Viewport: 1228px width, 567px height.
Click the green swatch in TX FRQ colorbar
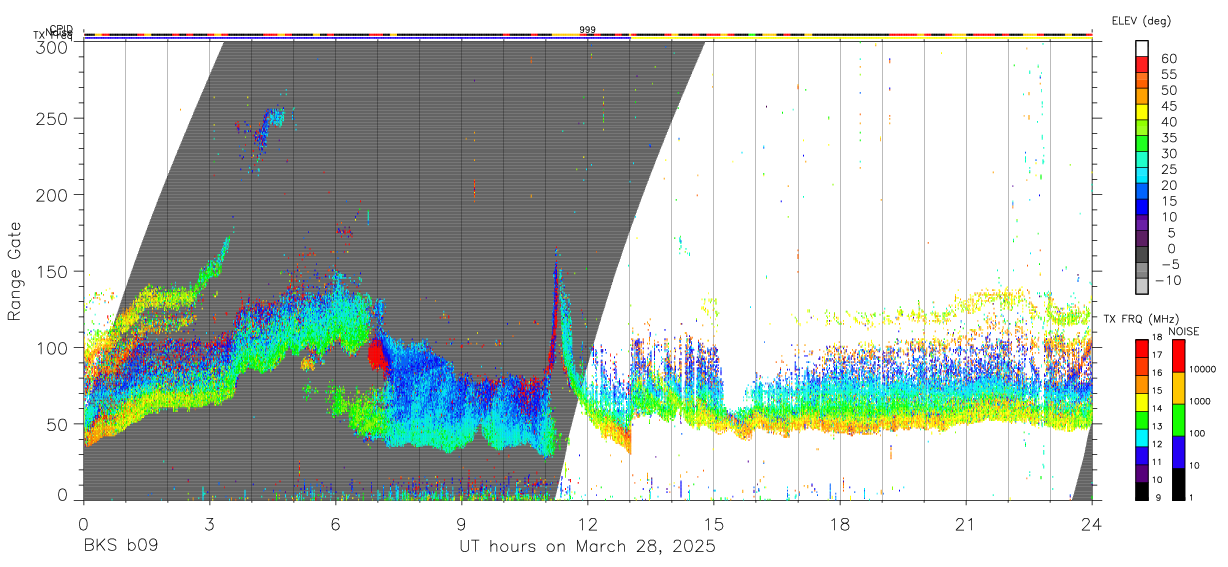pyautogui.click(x=1142, y=418)
